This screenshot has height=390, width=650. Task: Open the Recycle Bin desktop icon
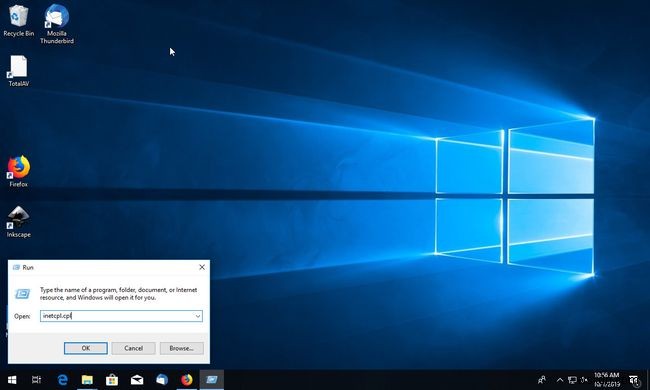(x=18, y=21)
